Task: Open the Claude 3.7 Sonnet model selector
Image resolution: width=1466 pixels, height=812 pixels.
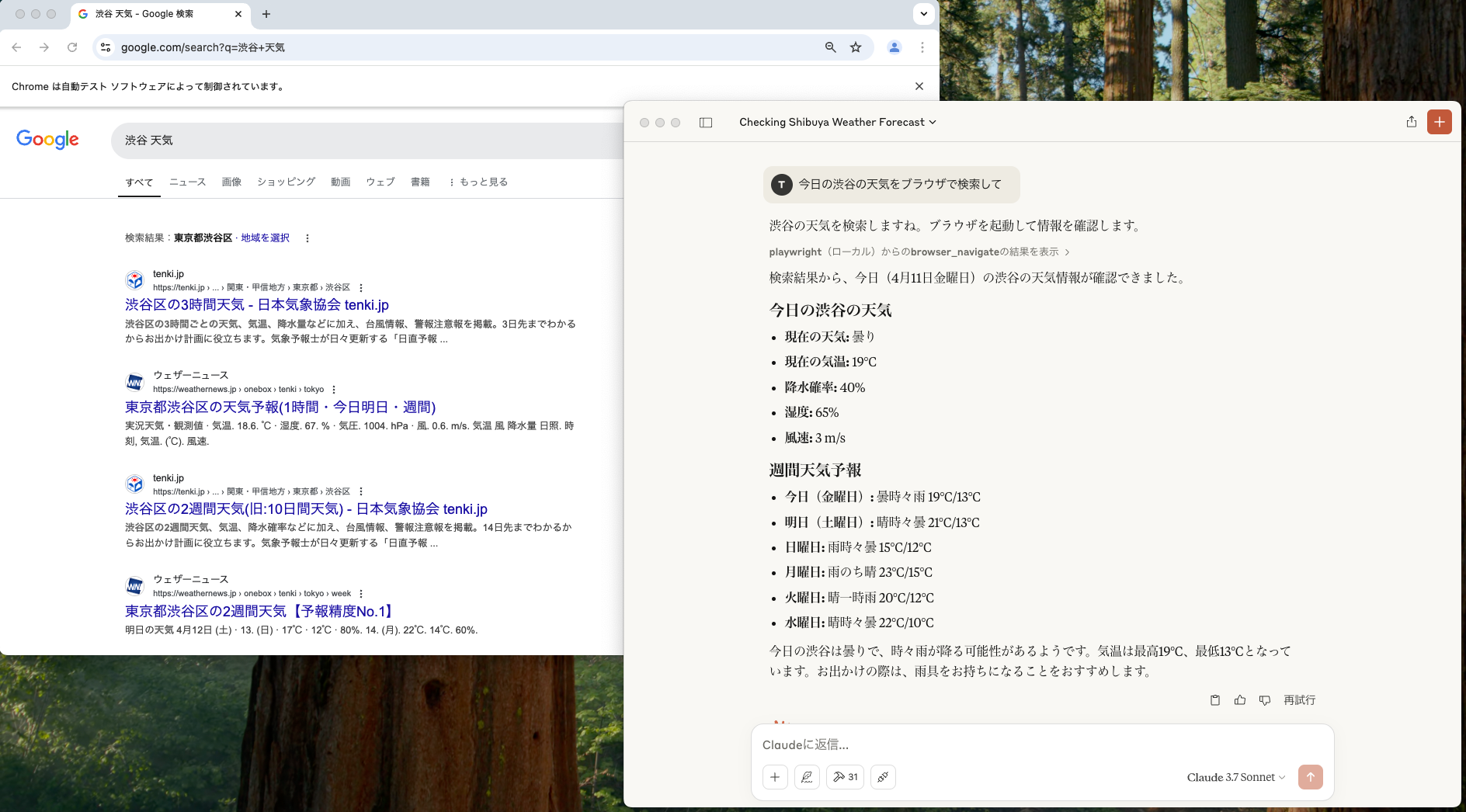Action: (1235, 777)
